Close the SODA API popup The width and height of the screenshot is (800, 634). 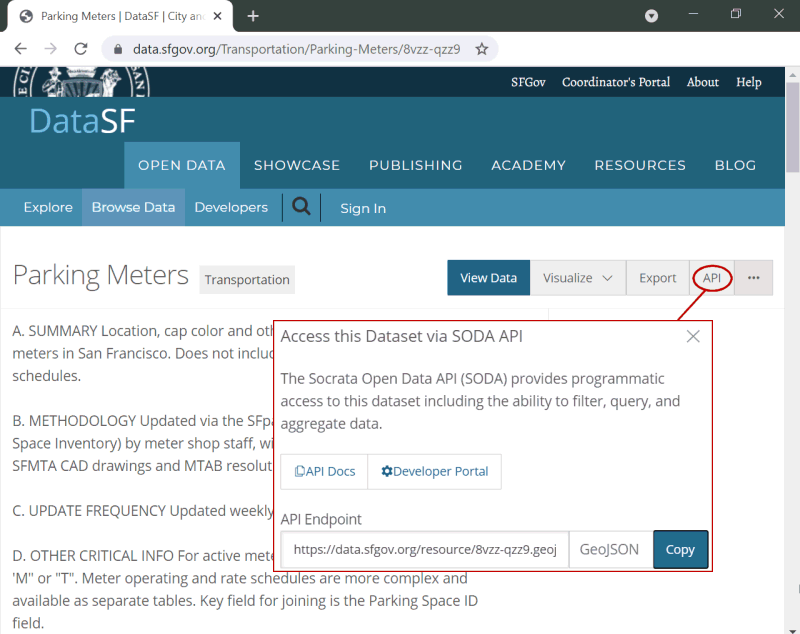pyautogui.click(x=693, y=337)
